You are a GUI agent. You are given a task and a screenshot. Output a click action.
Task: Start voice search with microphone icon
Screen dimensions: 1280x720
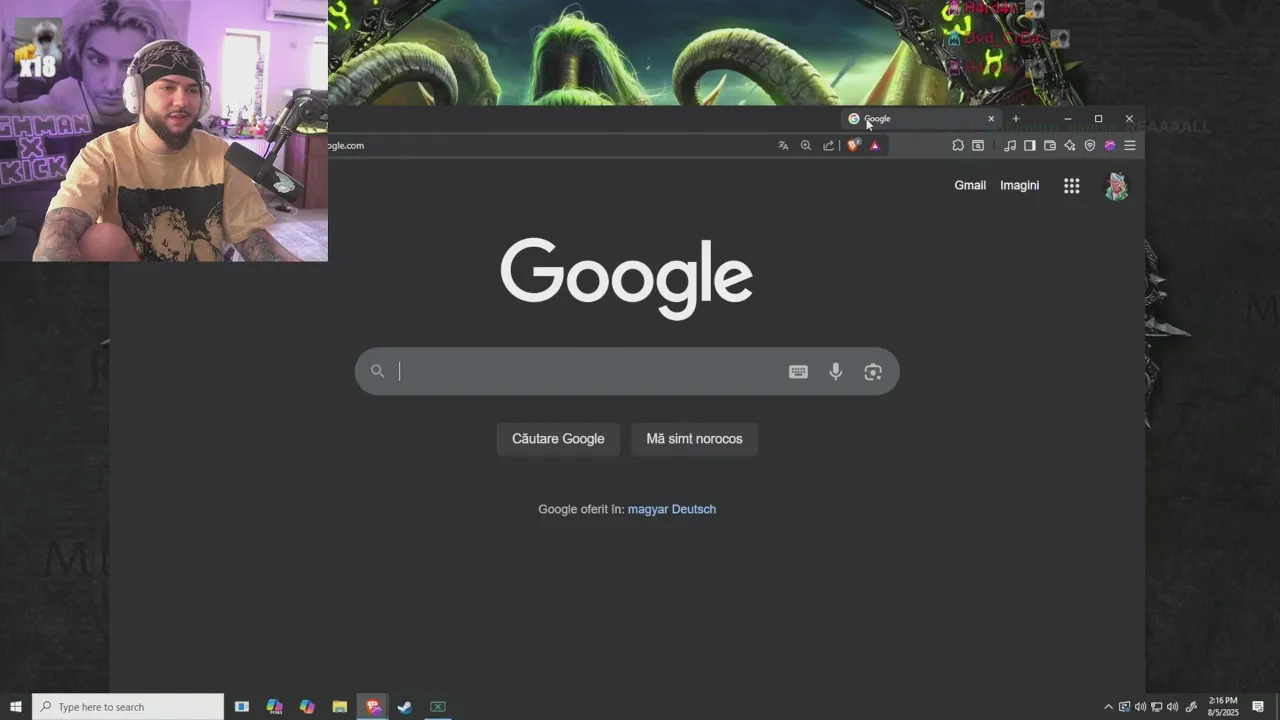click(x=836, y=371)
